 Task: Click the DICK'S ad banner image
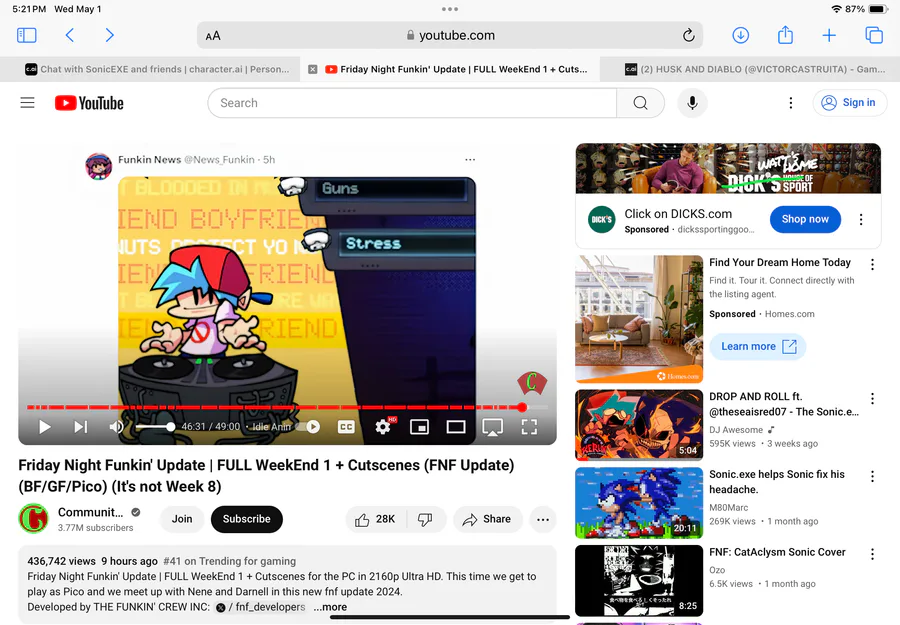[728, 168]
